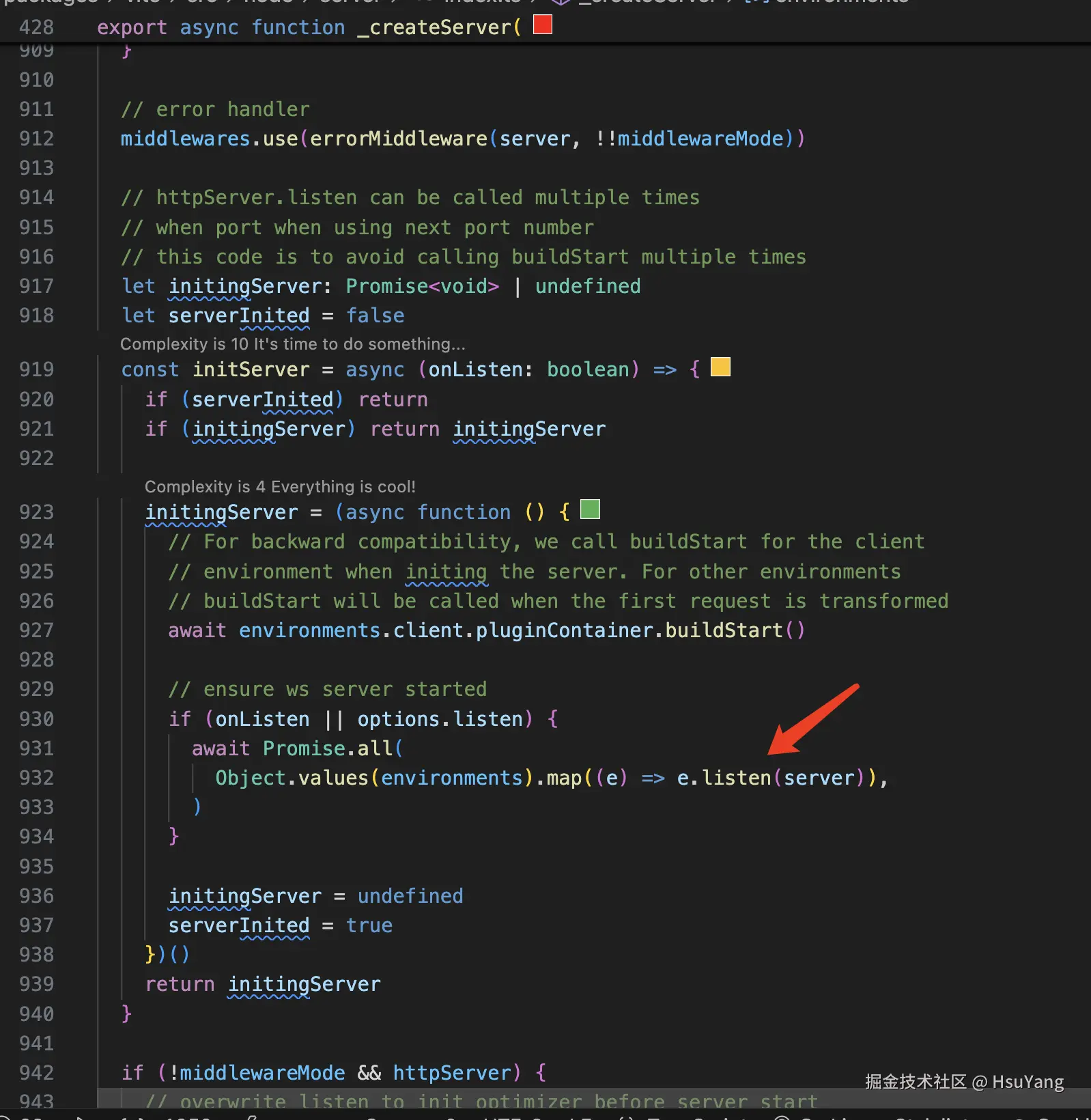Click the red complexity indicator beside _createServer
Viewport: 1091px width, 1120px height.
543,25
